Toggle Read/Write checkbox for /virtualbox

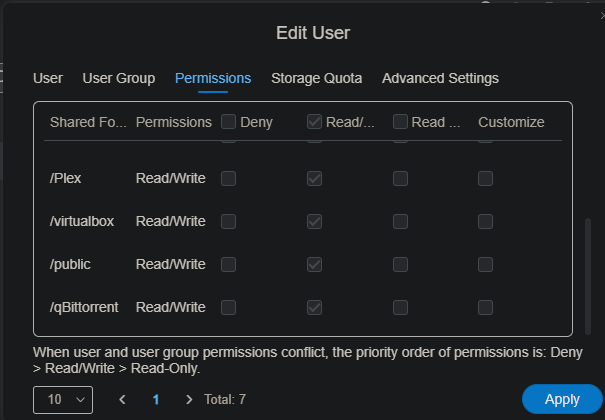pos(315,221)
